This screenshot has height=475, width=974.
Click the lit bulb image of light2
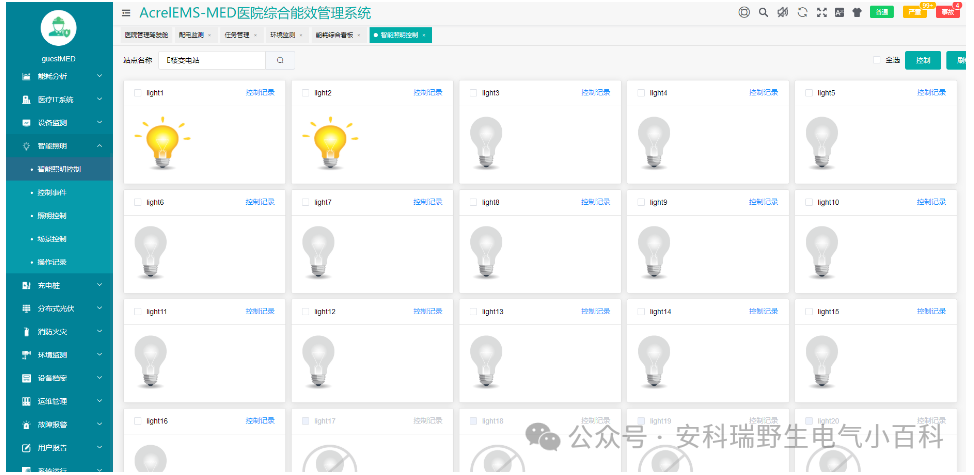pos(330,143)
